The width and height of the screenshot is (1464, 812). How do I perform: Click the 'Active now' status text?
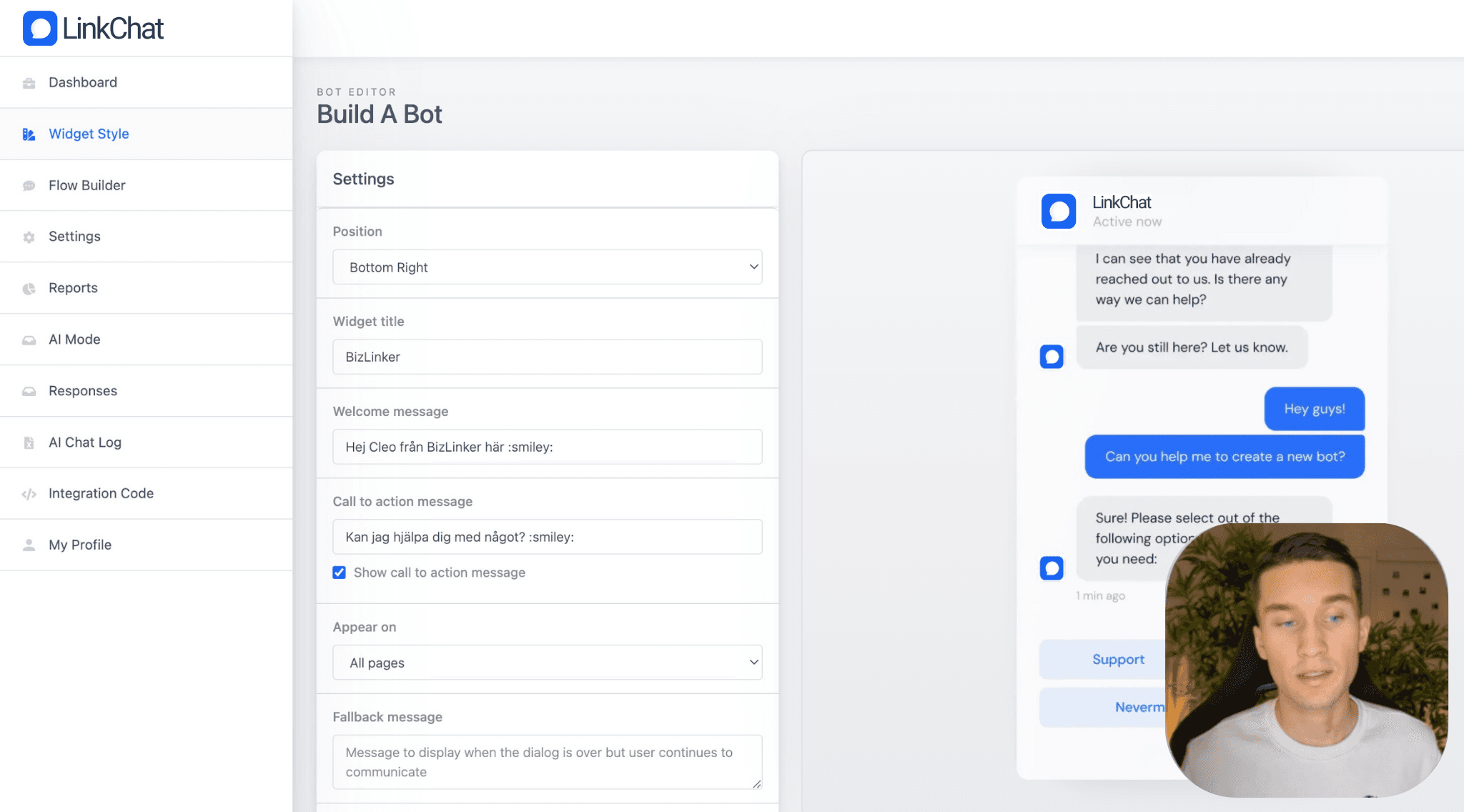[x=1127, y=222]
